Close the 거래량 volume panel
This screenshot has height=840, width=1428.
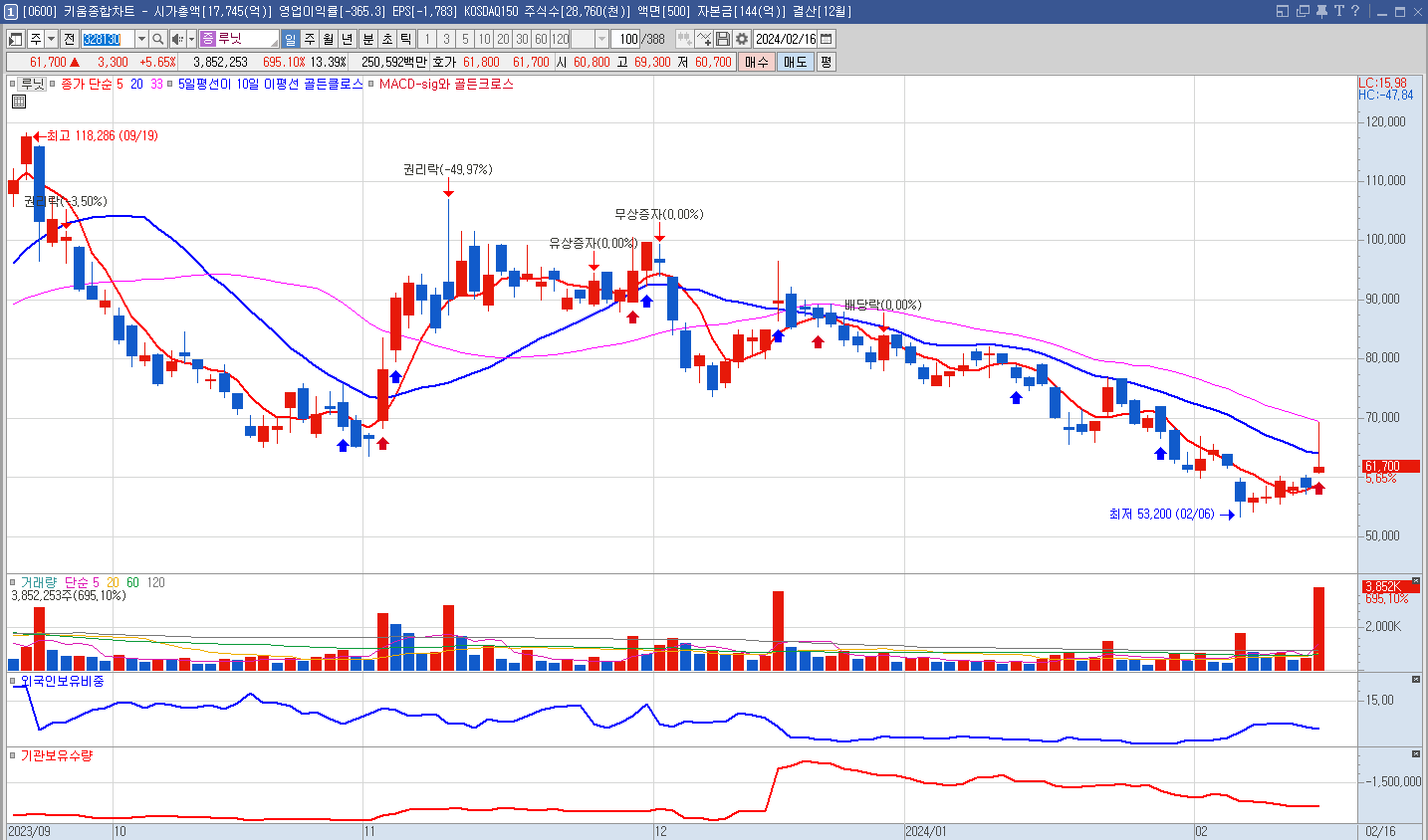coord(1416,582)
